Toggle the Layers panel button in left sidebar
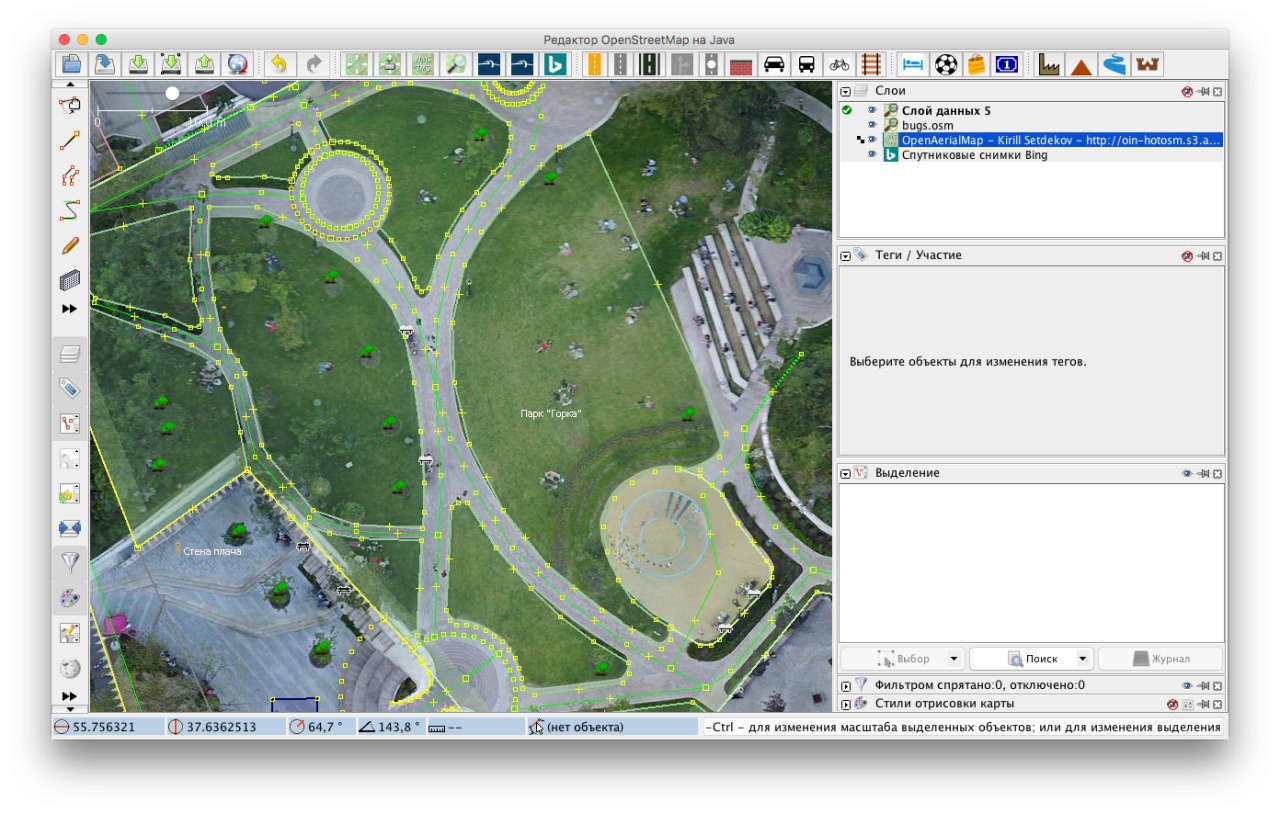 [x=70, y=353]
